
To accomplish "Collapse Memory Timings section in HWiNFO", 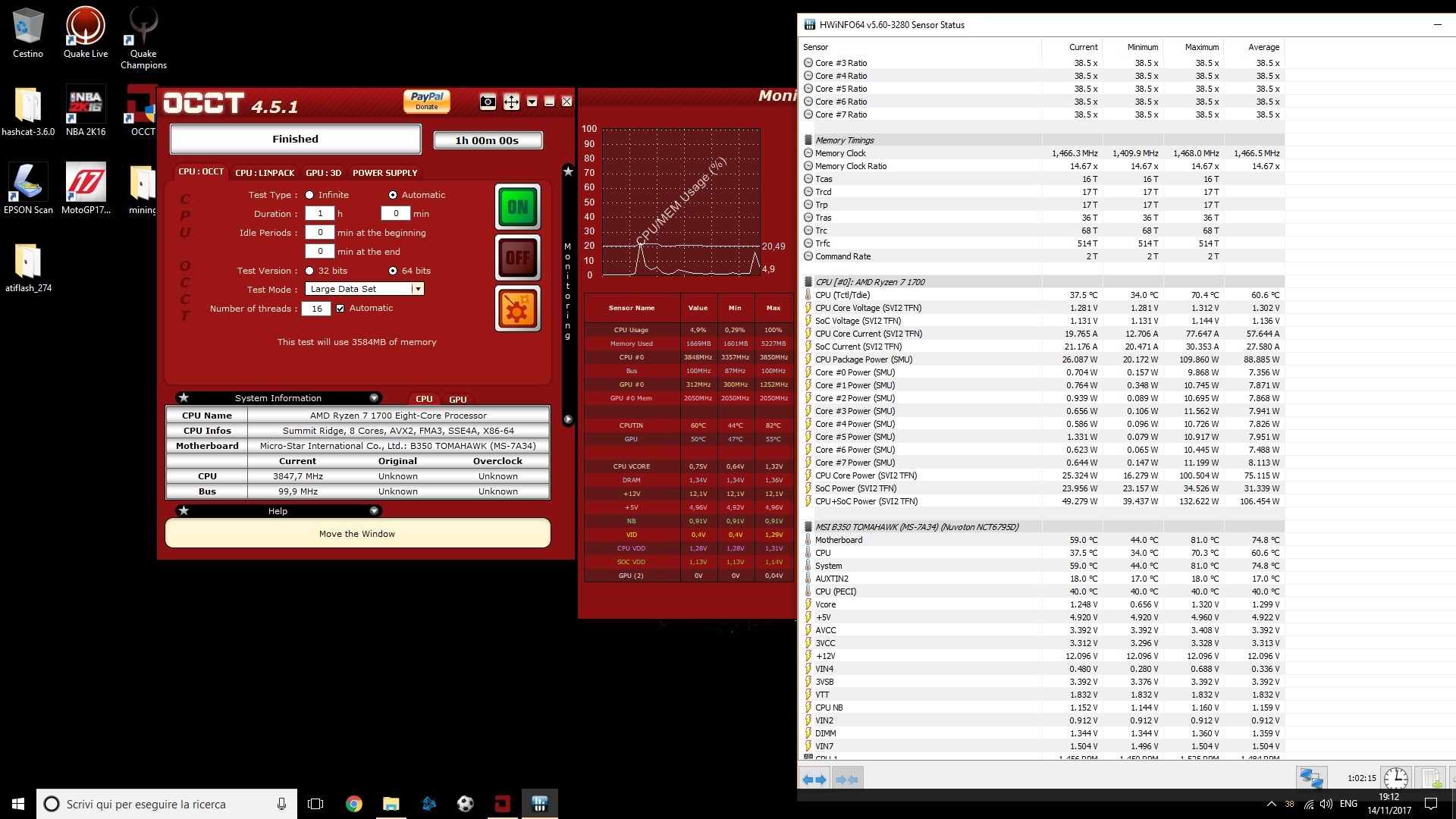I will pos(808,140).
